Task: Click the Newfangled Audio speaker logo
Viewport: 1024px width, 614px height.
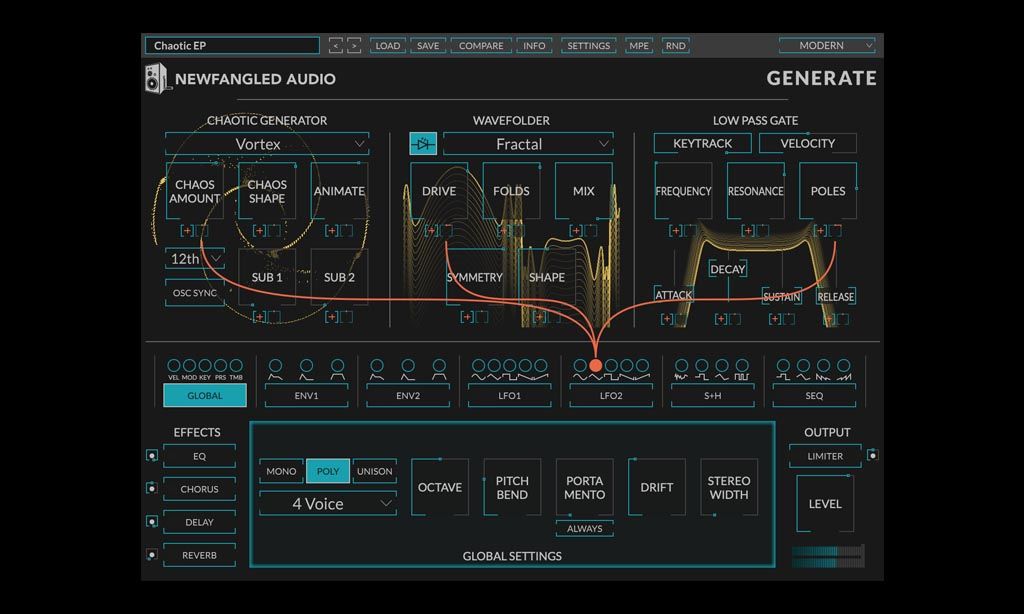Action: point(156,78)
